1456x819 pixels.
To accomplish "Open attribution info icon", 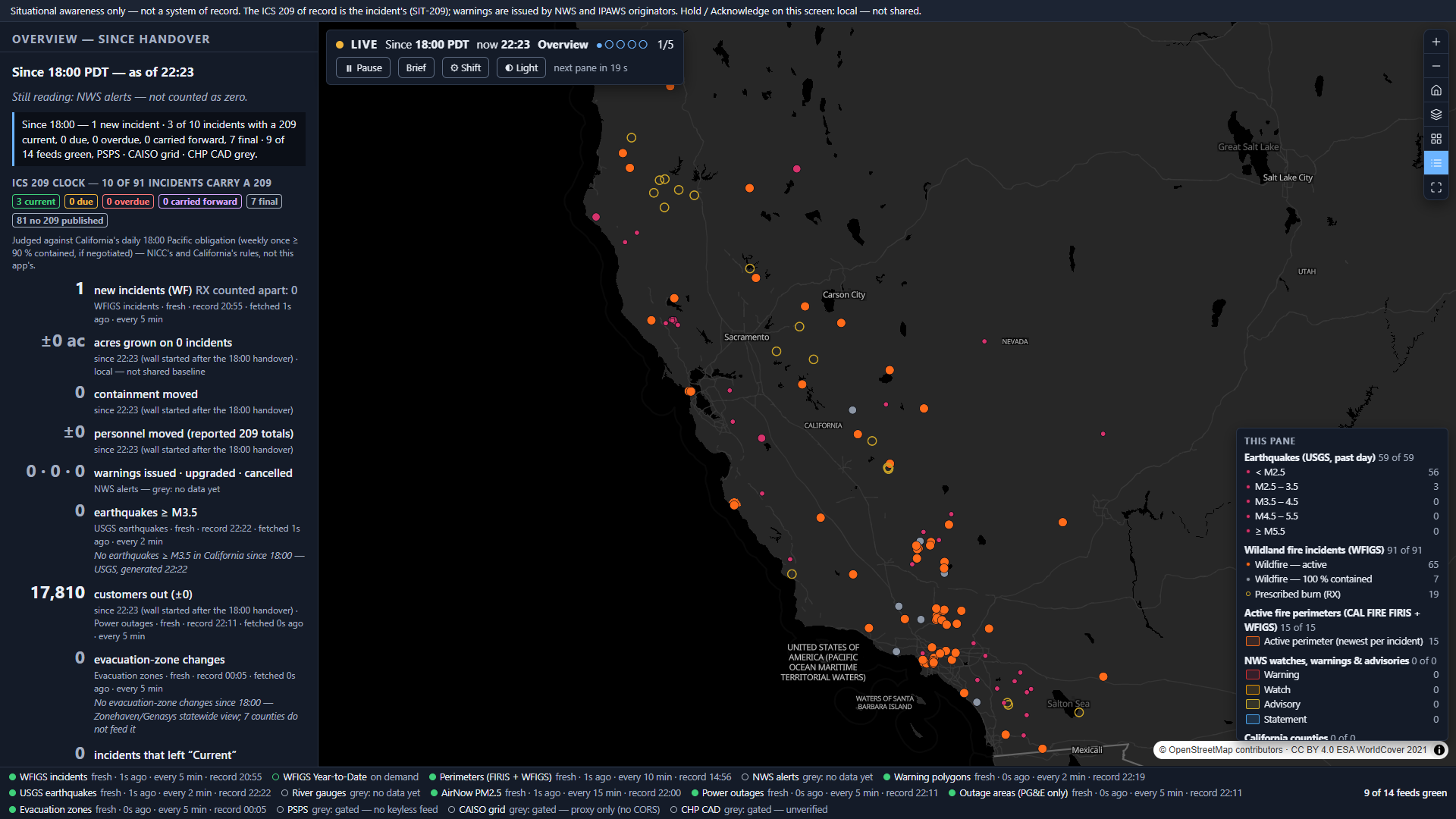I will pyautogui.click(x=1439, y=750).
